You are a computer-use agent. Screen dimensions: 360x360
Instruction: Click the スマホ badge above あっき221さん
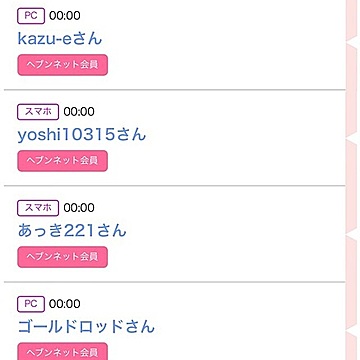[38, 208]
